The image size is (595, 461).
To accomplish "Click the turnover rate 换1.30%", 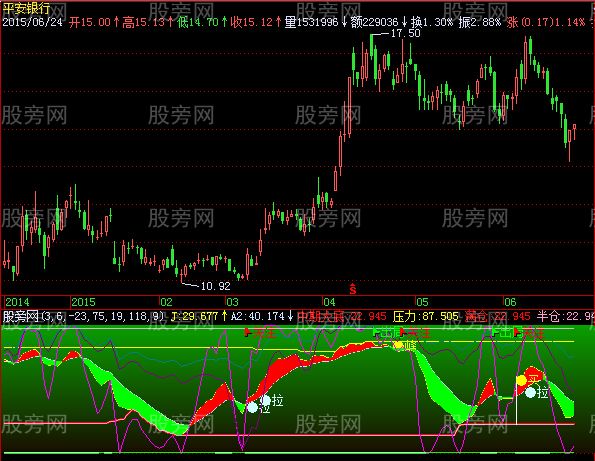I will tap(432, 22).
